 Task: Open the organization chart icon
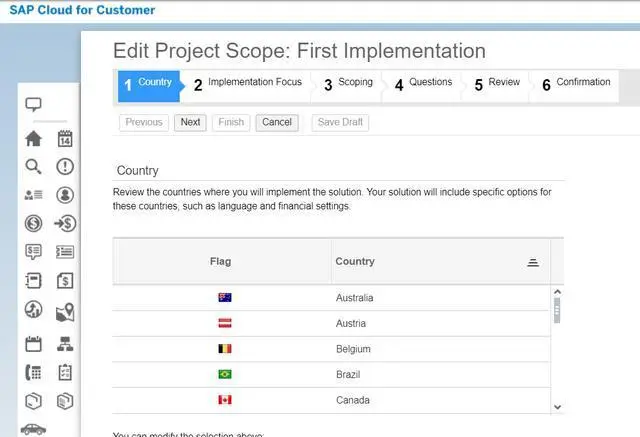[65, 344]
